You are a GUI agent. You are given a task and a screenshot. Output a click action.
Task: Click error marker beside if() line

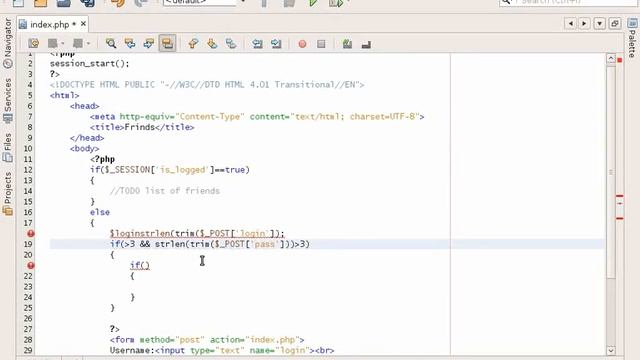31,265
